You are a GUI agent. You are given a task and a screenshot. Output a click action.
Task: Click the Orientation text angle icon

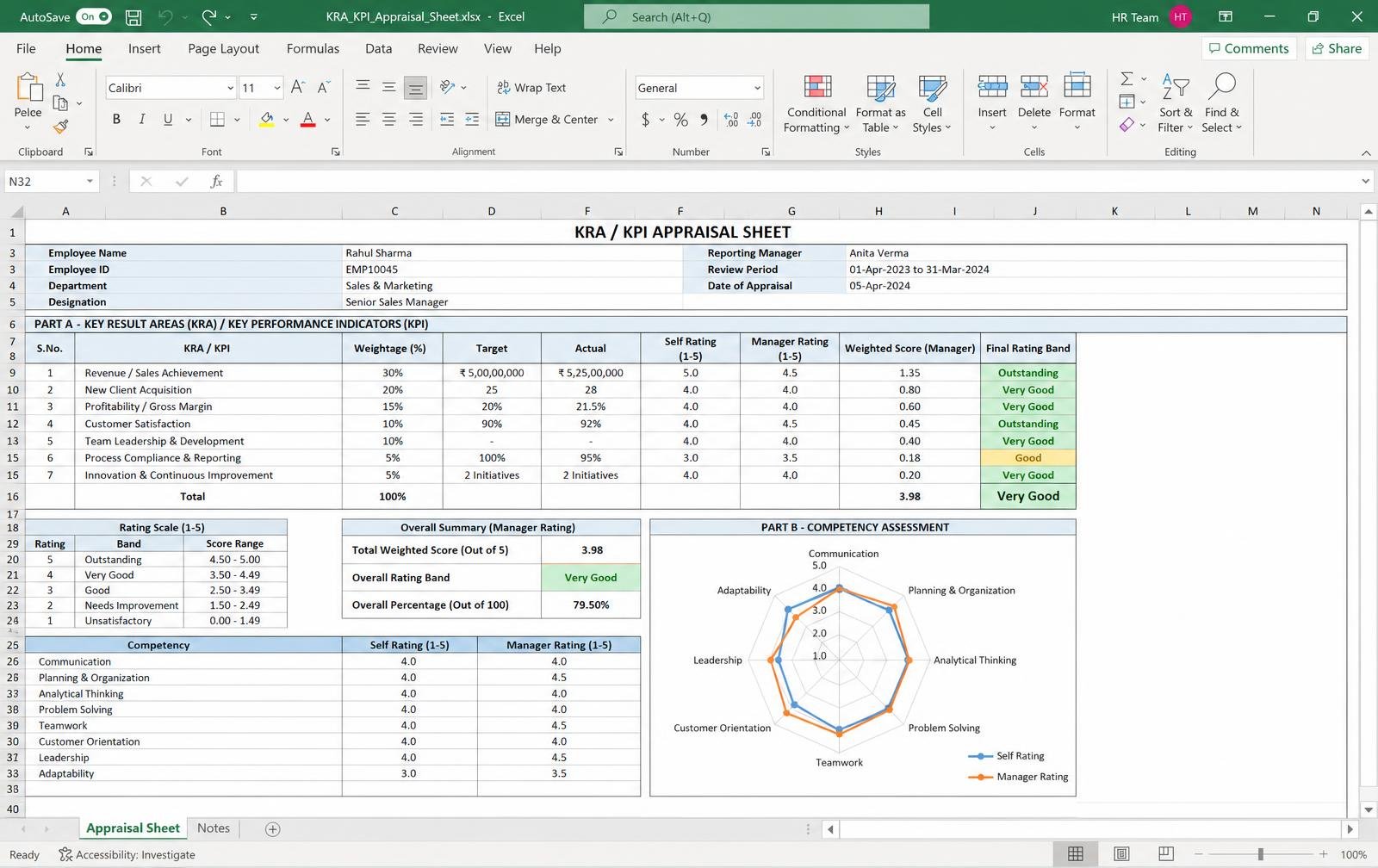click(x=447, y=87)
